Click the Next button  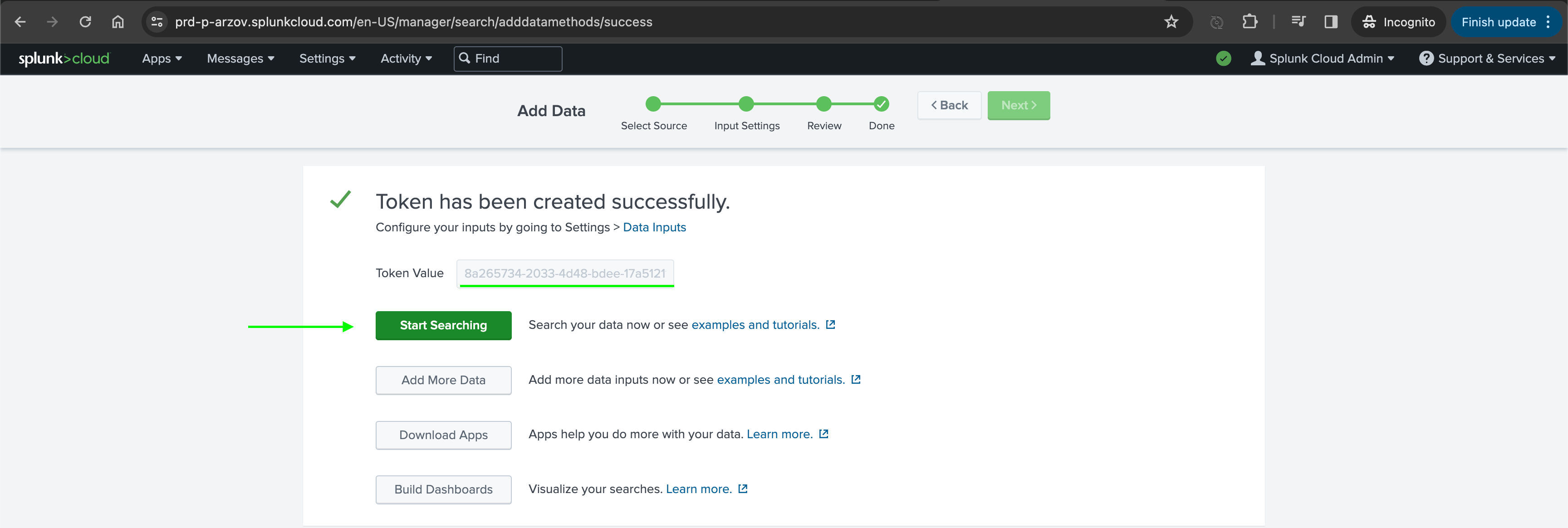1019,105
